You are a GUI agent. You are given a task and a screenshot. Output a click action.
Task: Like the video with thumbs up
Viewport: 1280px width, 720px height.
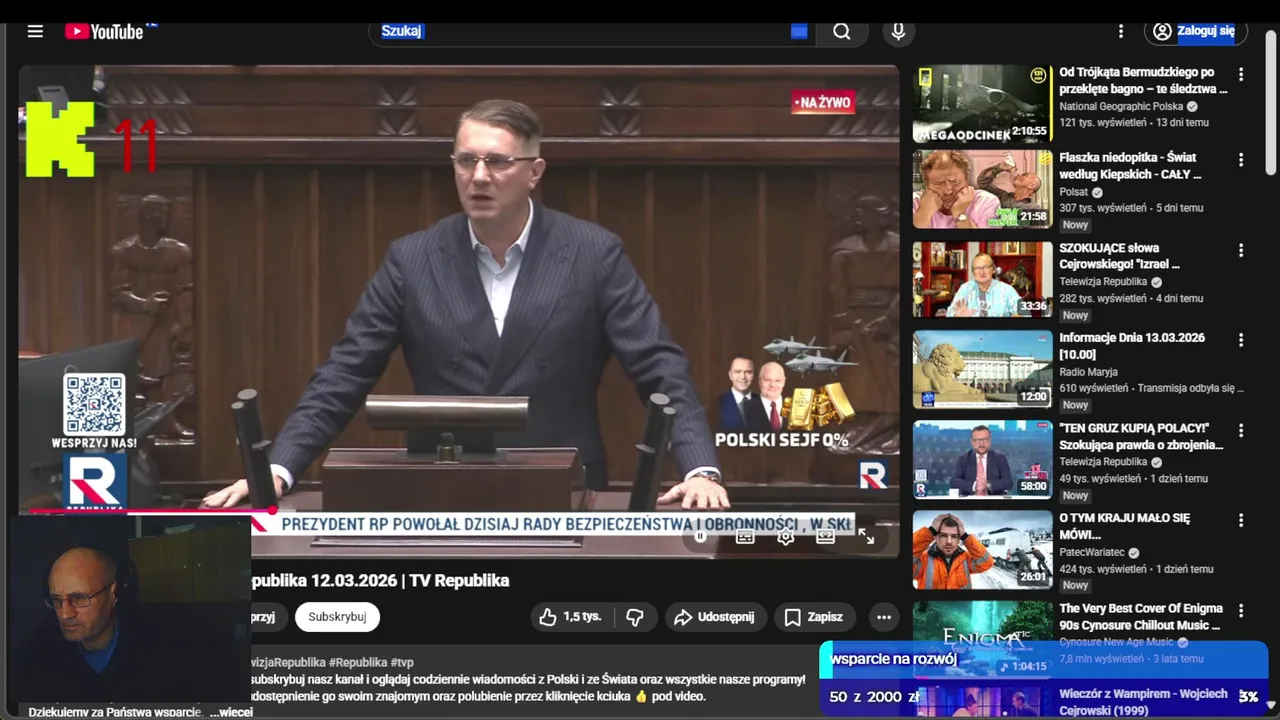point(571,617)
